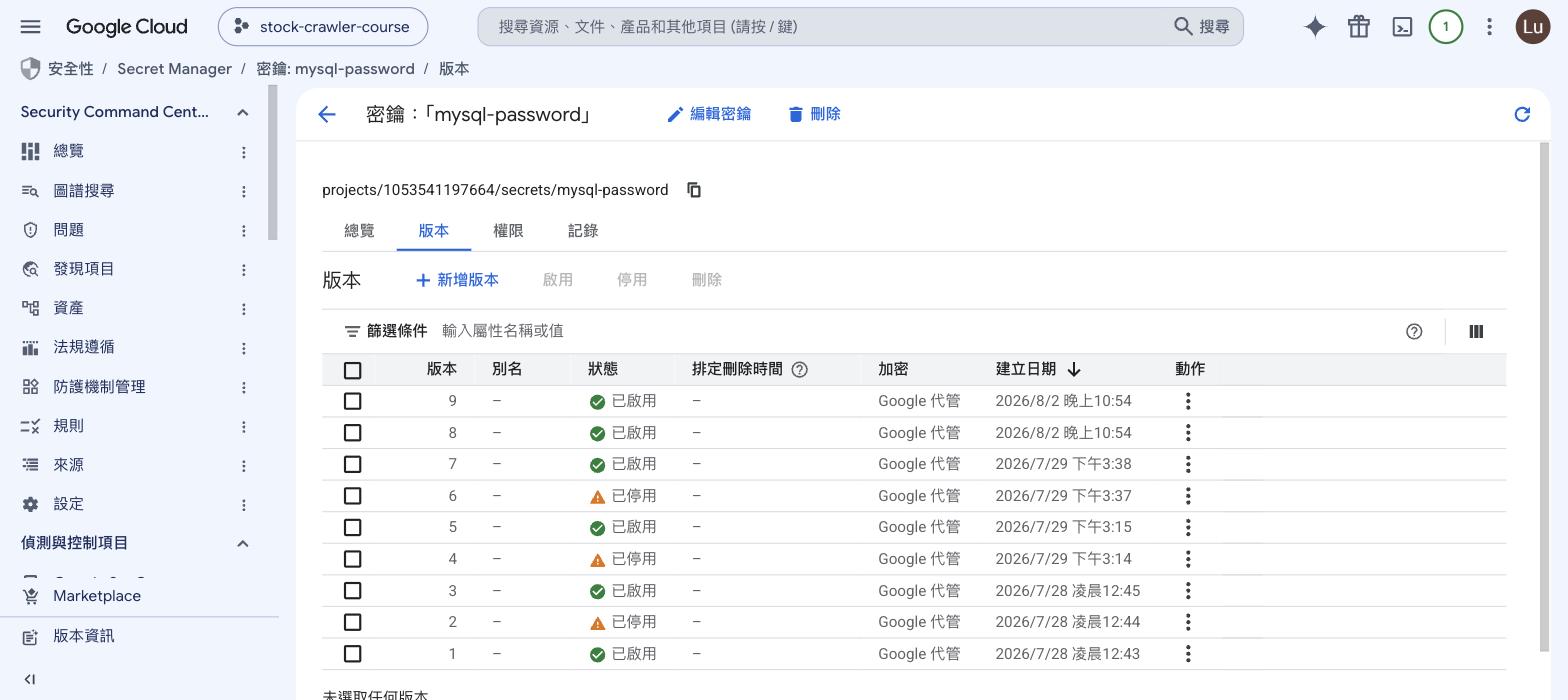Screen dimensions: 1568x700
Task: Select checkbox for version 6
Action: pos(352,496)
